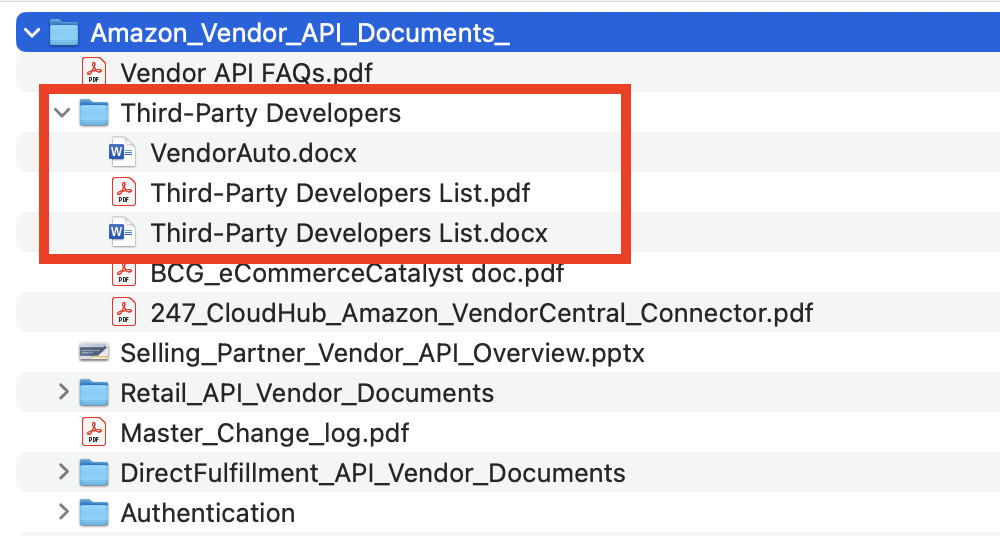
Task: Select the Authentication folder name
Action: pyautogui.click(x=208, y=513)
